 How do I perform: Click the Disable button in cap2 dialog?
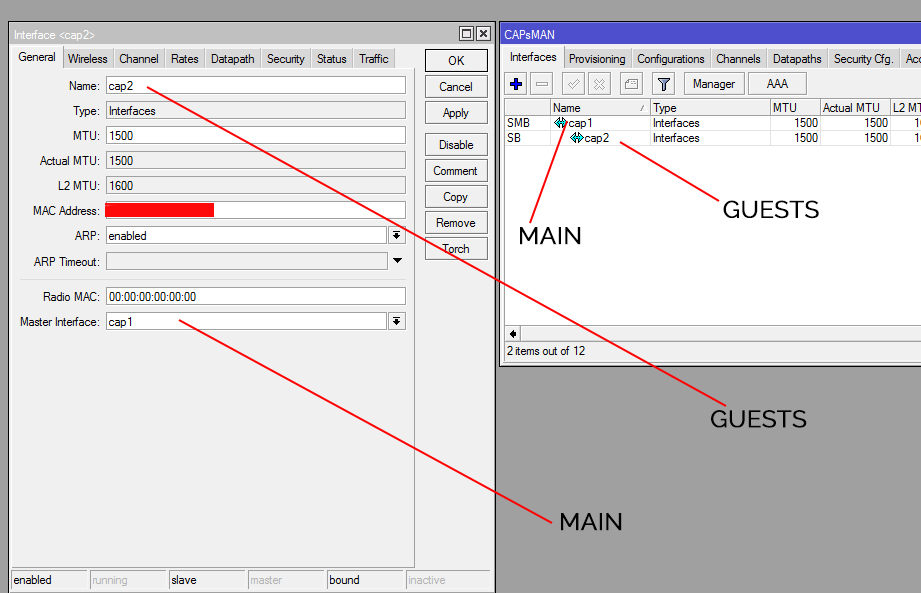(x=456, y=144)
